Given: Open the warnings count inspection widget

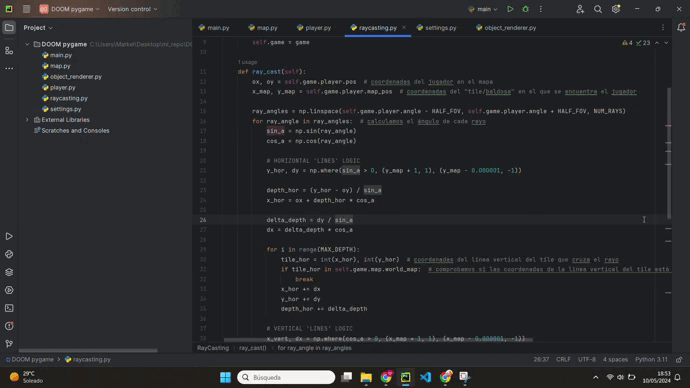Looking at the screenshot, I should [x=627, y=43].
